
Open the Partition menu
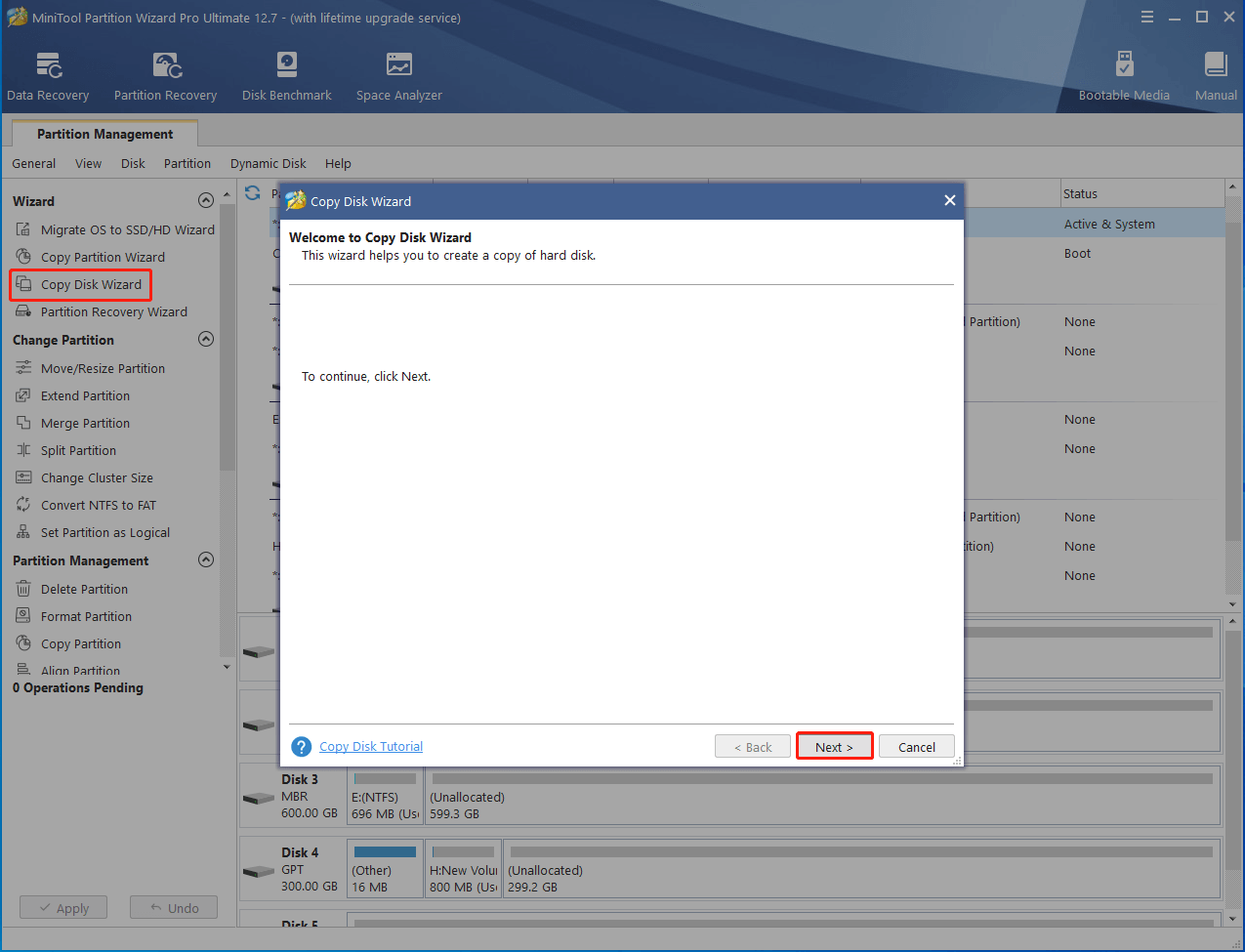point(187,163)
